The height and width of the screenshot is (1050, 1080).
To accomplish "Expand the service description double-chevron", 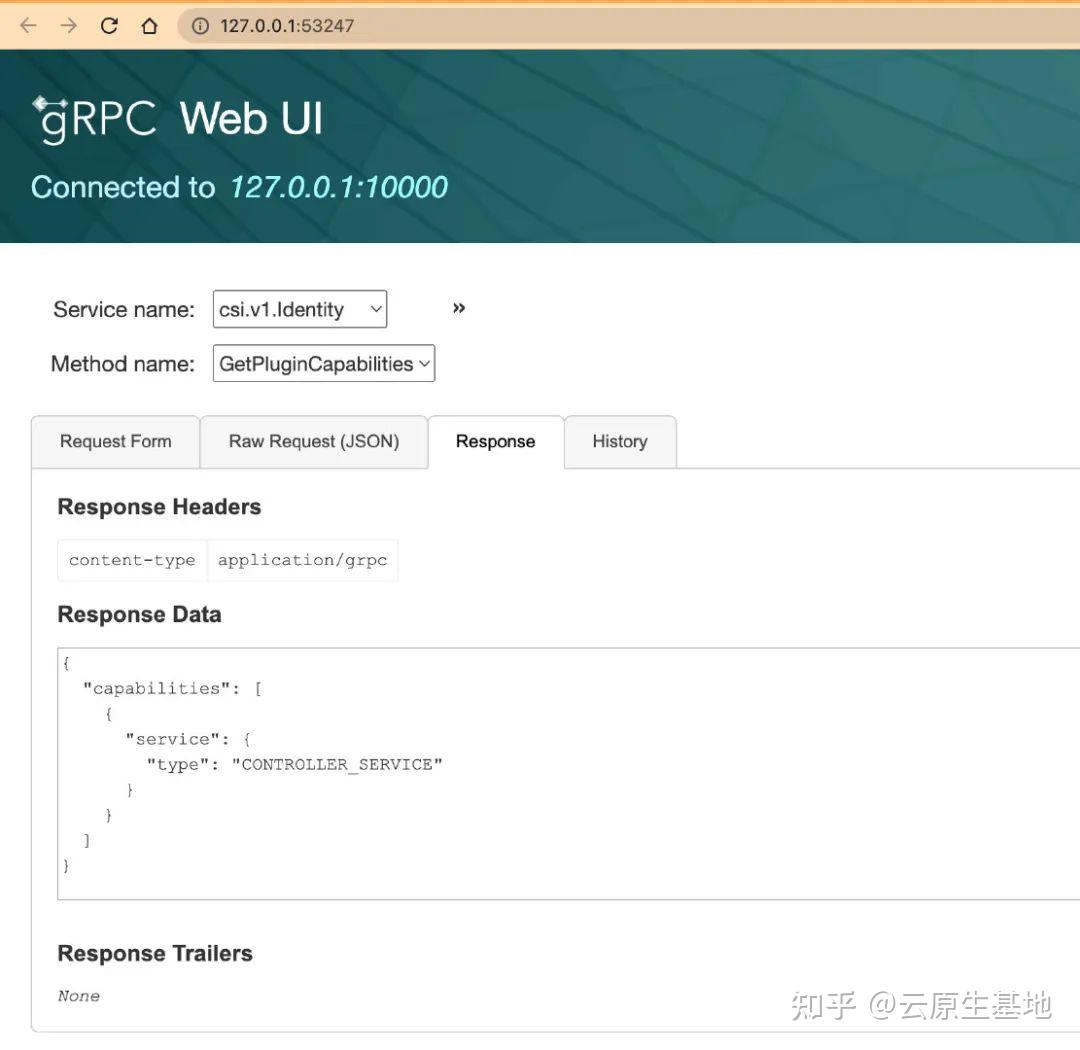I will click(459, 308).
